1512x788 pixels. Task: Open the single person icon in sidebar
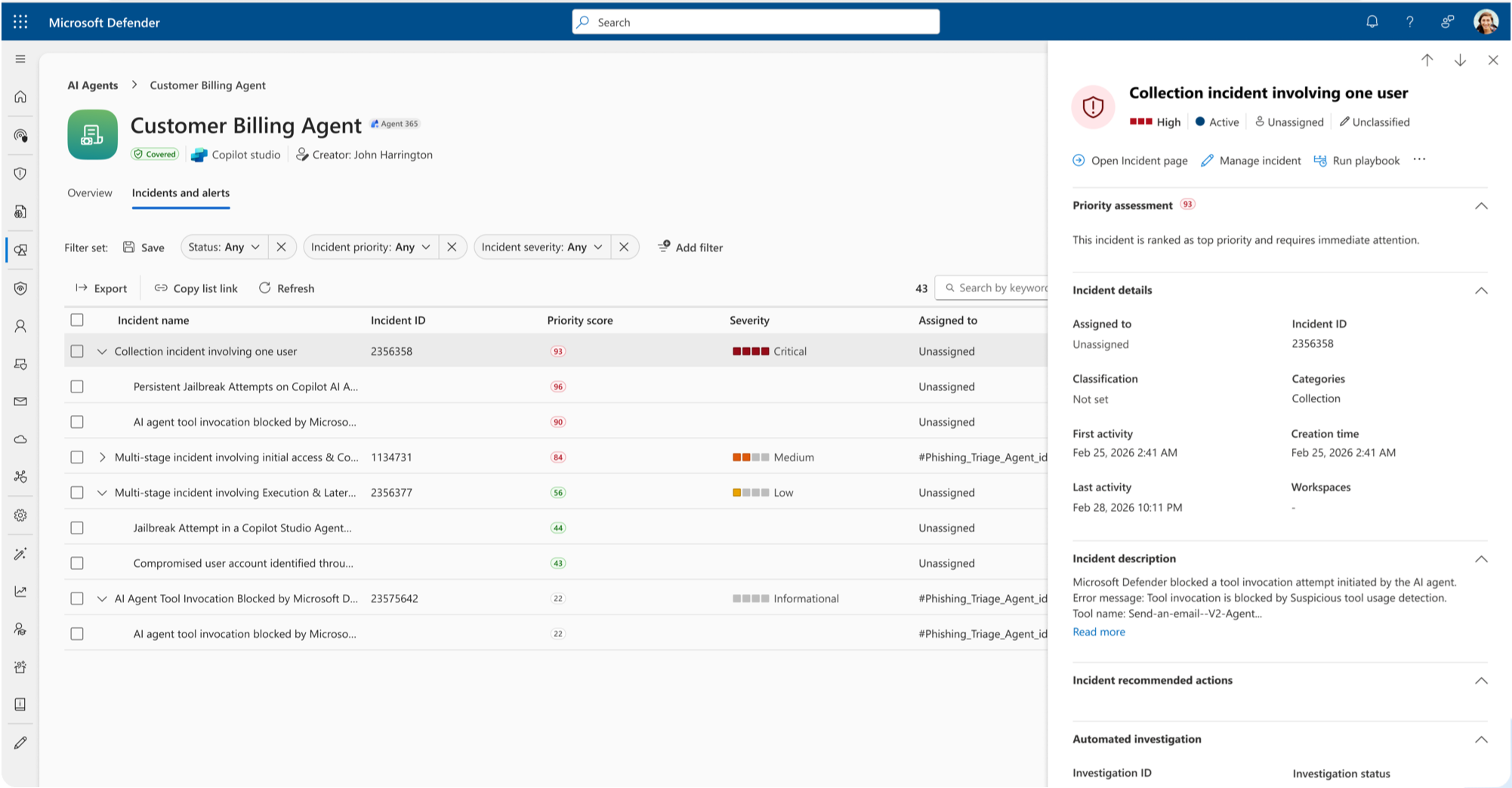point(20,326)
